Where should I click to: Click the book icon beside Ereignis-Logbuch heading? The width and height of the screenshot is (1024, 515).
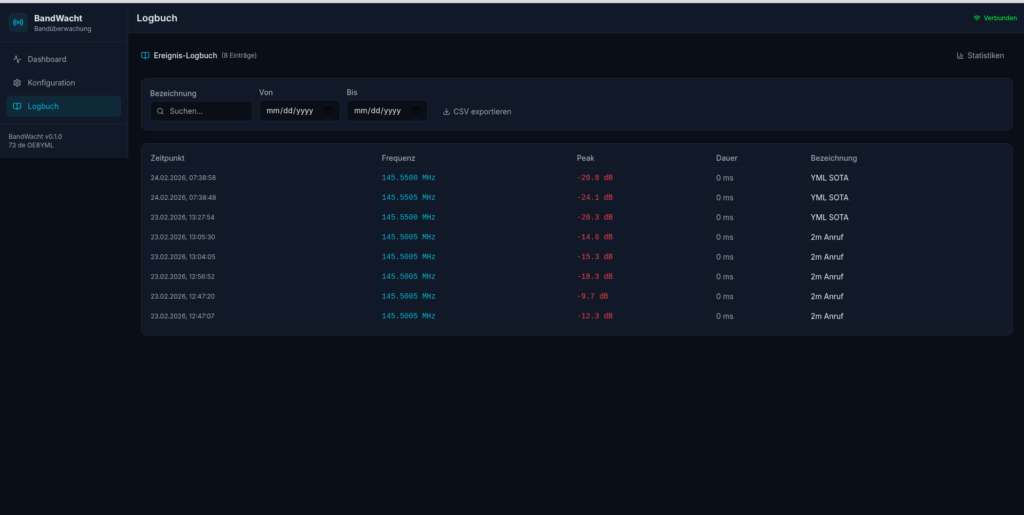coord(146,55)
